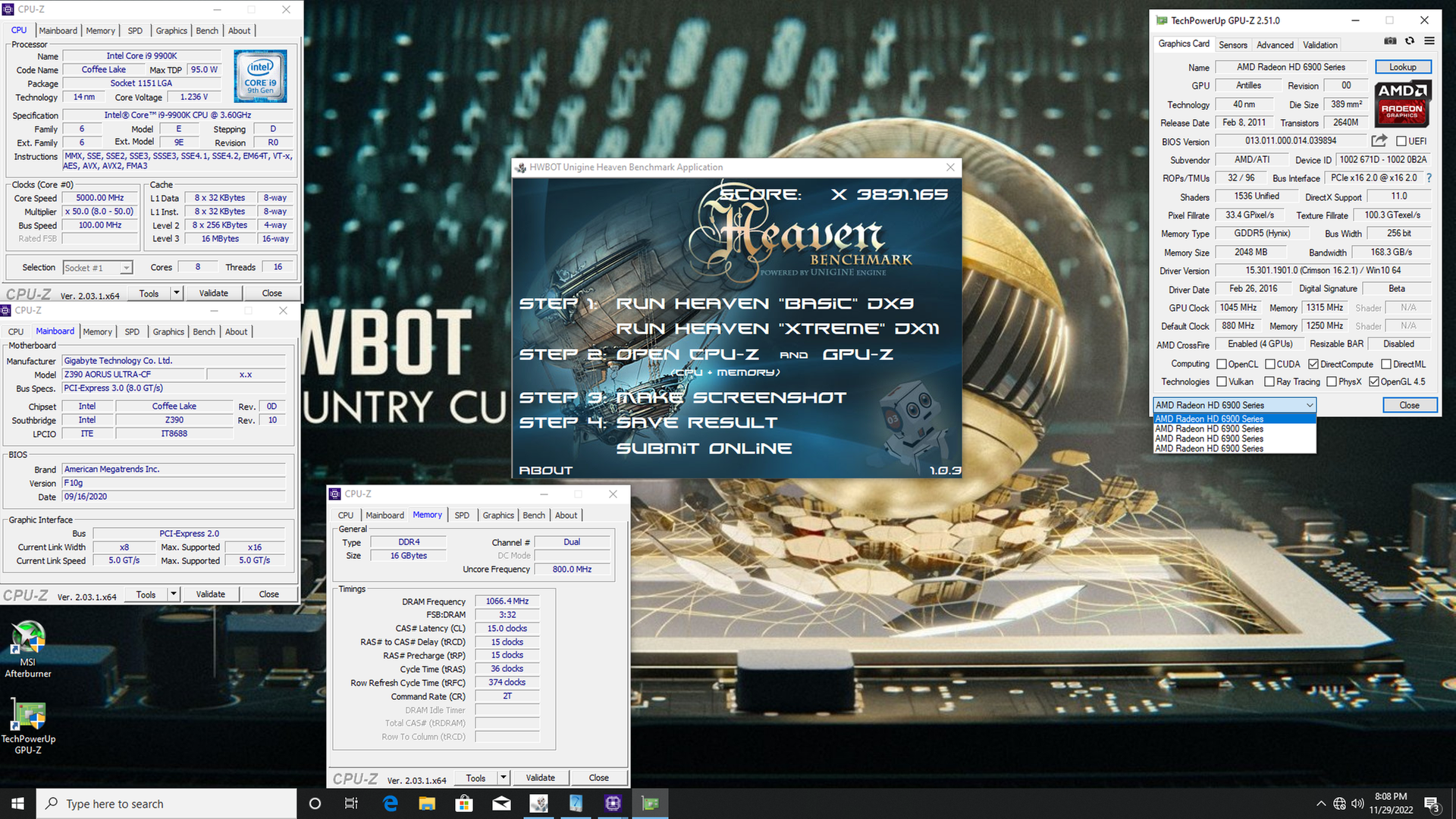Toggle the OpenCL checkbox
1456x819 pixels.
click(x=1222, y=364)
